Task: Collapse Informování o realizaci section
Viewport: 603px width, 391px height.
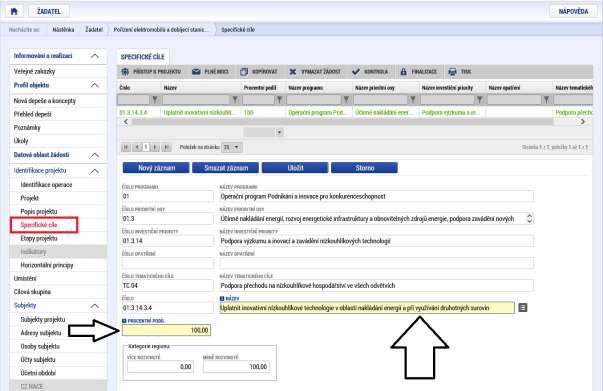Action: tap(94, 56)
